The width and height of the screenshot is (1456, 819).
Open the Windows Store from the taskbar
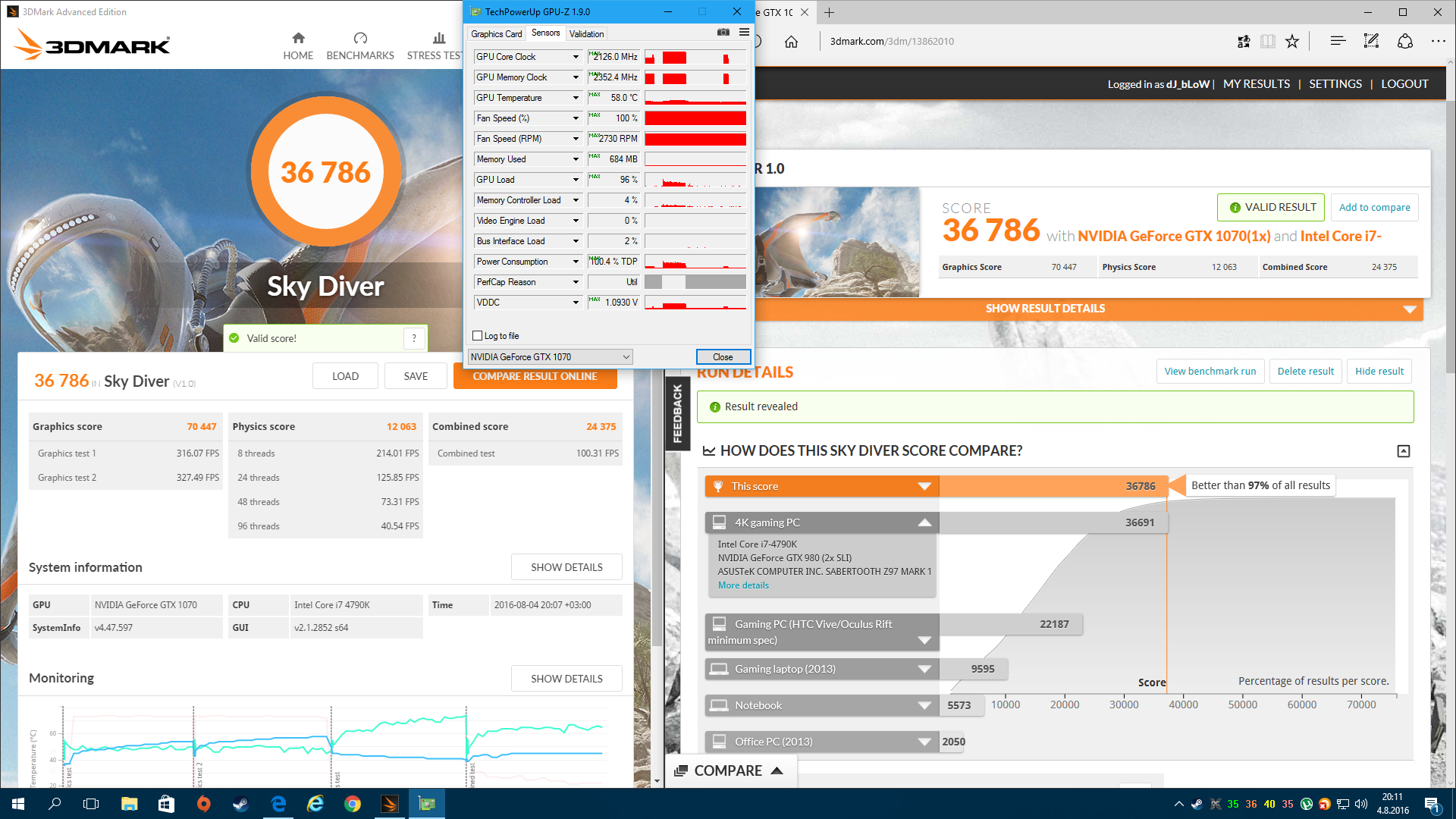[x=166, y=804]
